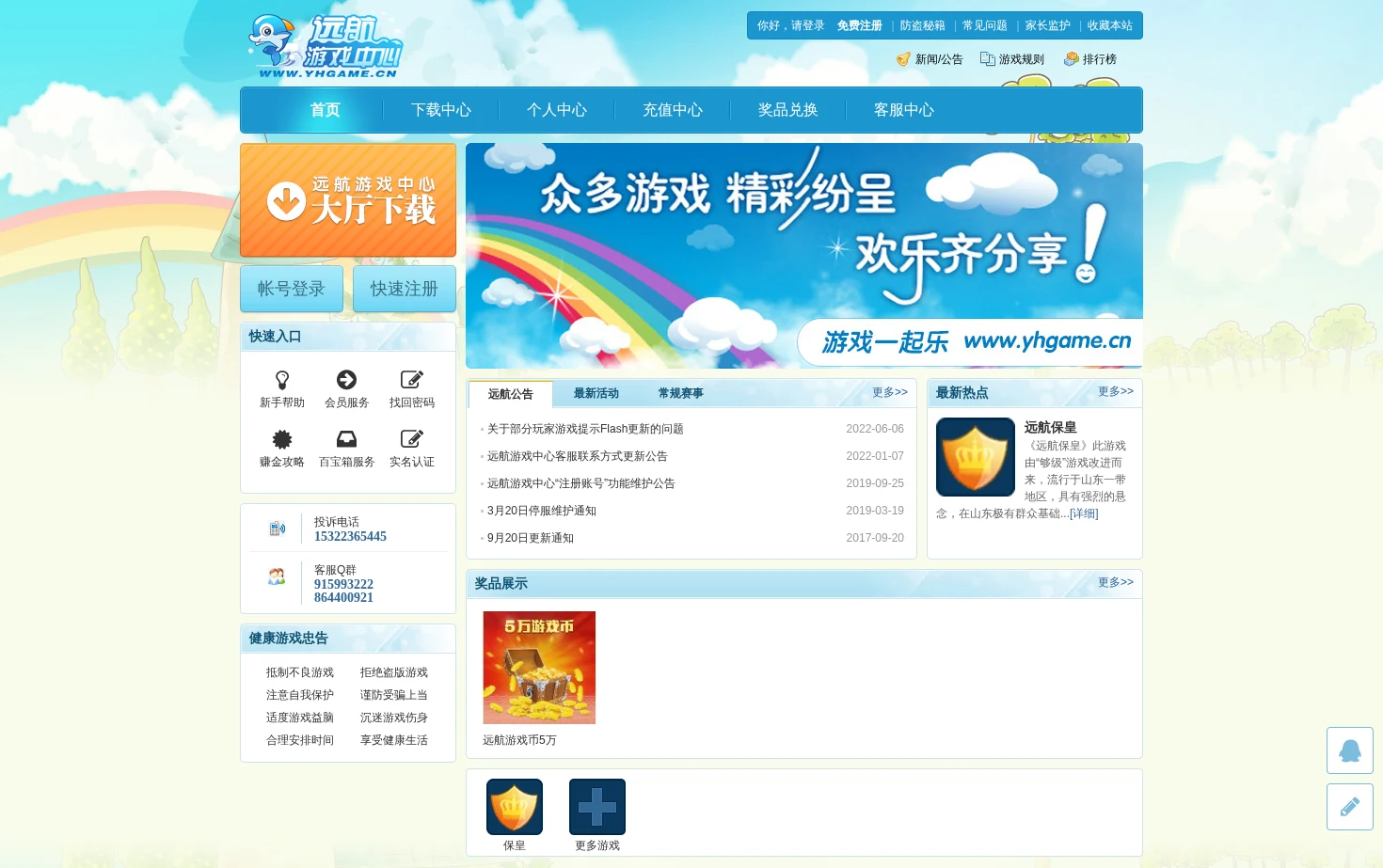Click 更多>> in announcements panel
The image size is (1383, 868).
pos(890,392)
